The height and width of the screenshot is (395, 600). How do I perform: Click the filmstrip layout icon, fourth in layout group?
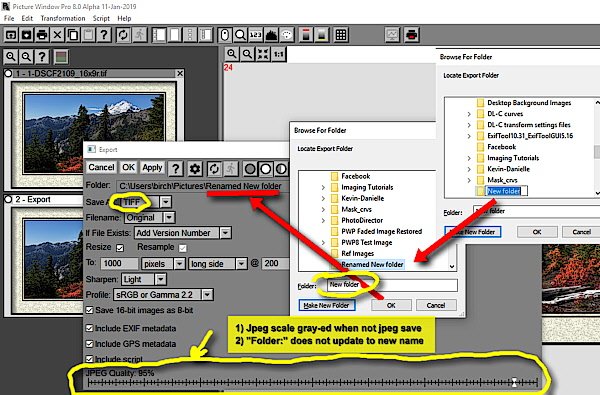click(205, 35)
